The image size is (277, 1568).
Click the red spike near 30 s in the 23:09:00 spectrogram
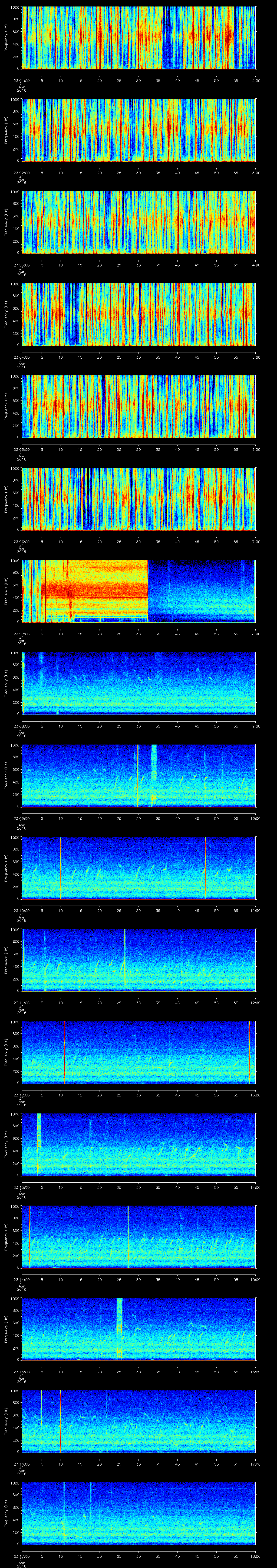pos(138,775)
